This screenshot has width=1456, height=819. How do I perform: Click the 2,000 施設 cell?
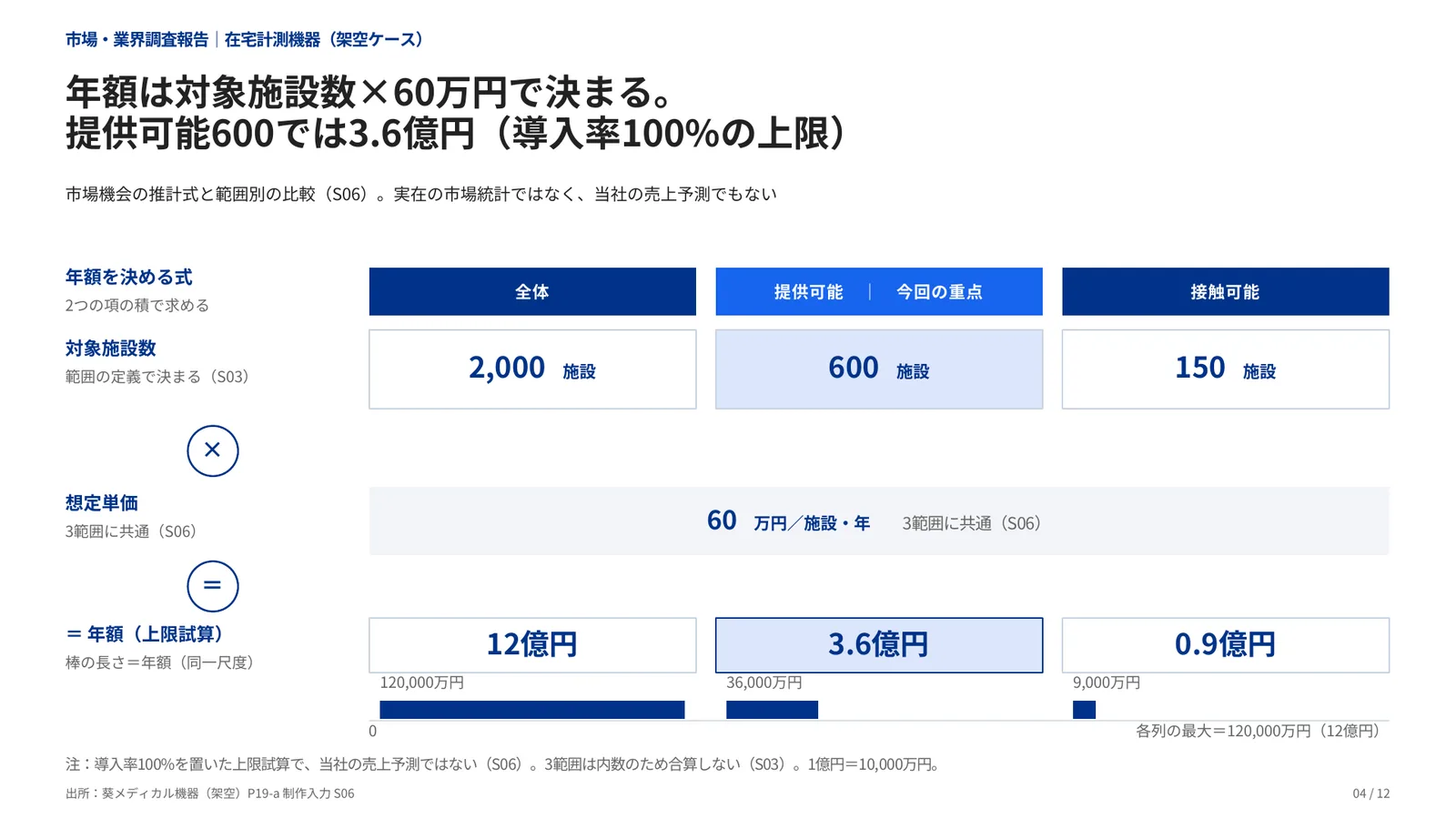point(532,369)
